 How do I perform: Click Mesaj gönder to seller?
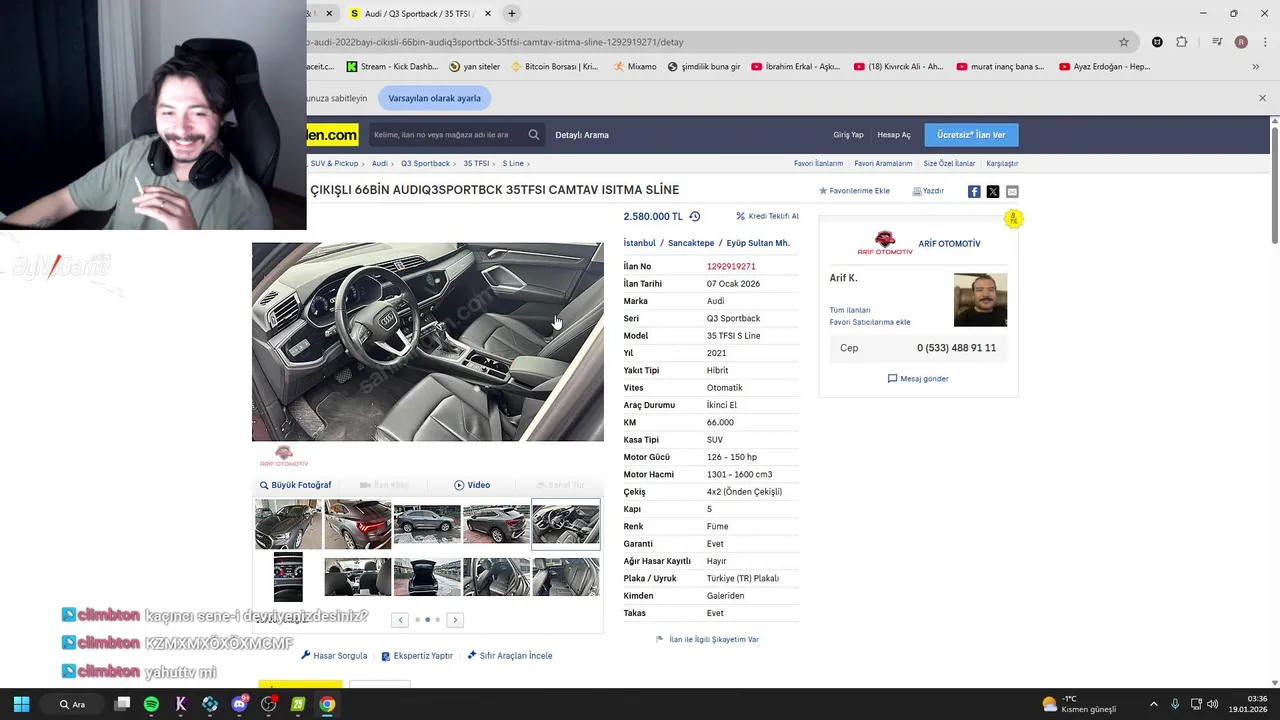point(918,379)
